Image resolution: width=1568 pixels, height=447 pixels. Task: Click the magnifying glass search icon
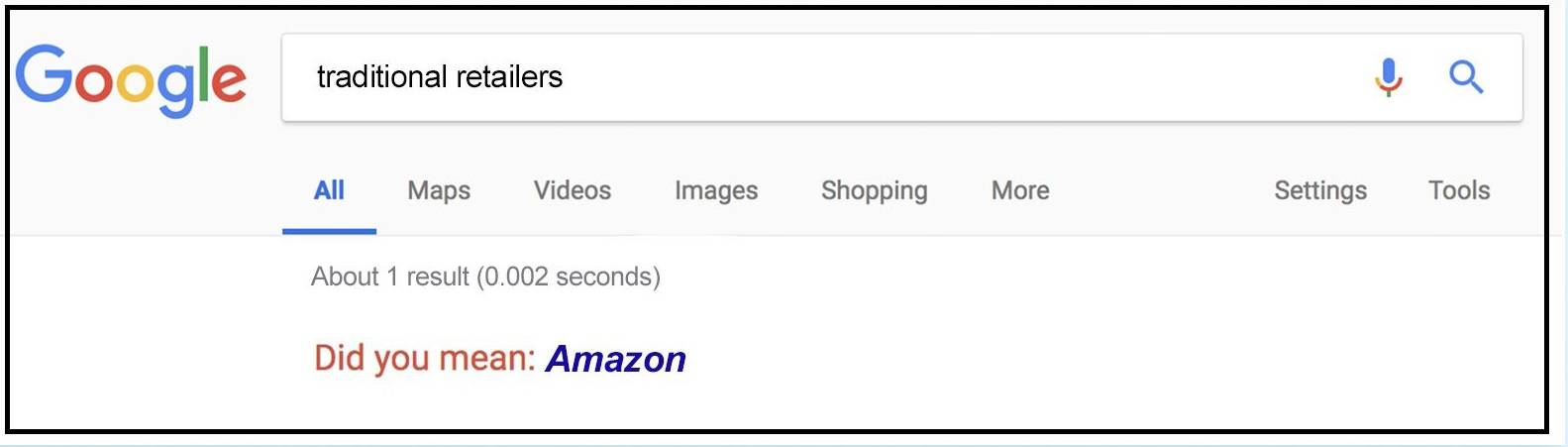click(1466, 76)
